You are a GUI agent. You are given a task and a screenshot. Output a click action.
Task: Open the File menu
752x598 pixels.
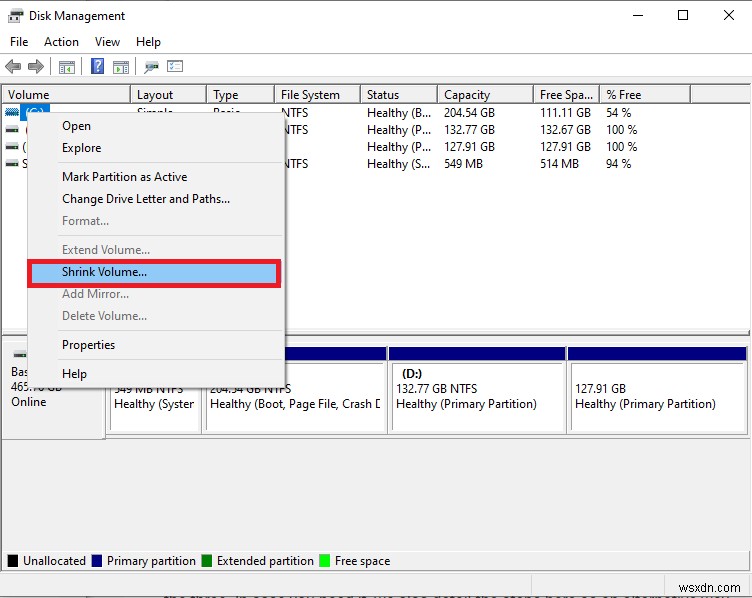tap(19, 42)
